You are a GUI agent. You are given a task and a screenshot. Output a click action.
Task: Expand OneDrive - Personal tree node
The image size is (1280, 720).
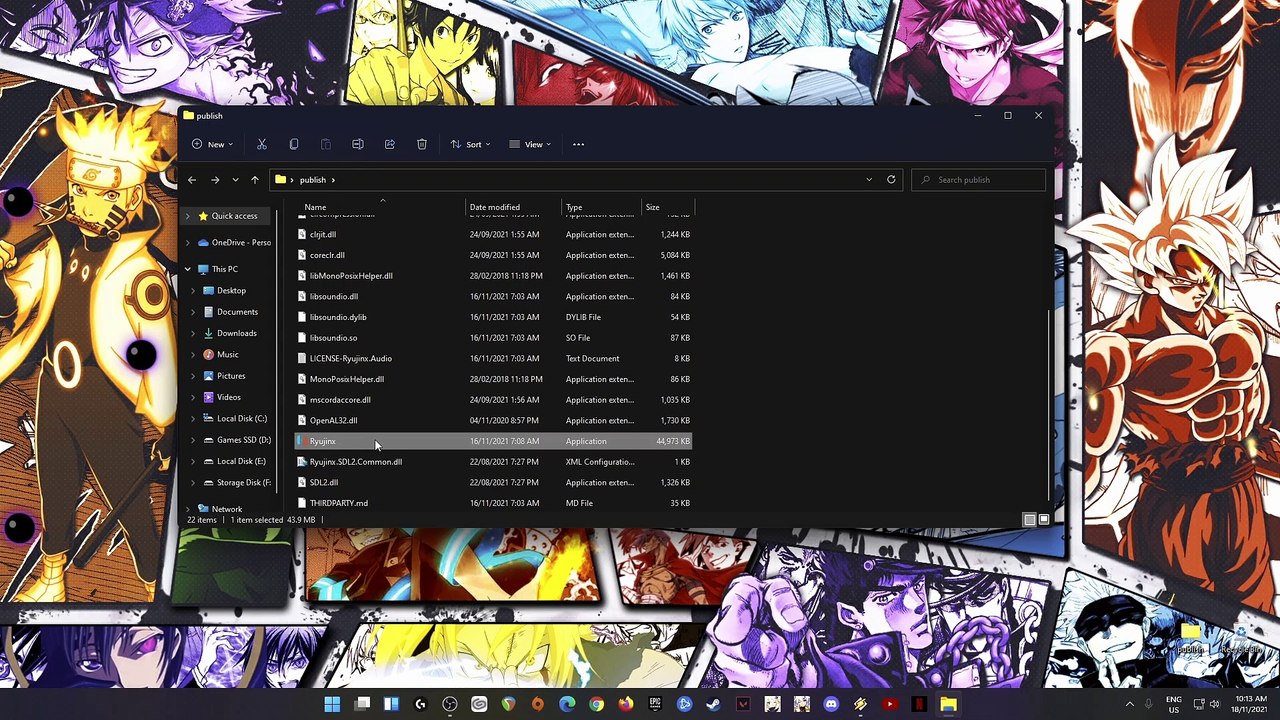tap(187, 242)
